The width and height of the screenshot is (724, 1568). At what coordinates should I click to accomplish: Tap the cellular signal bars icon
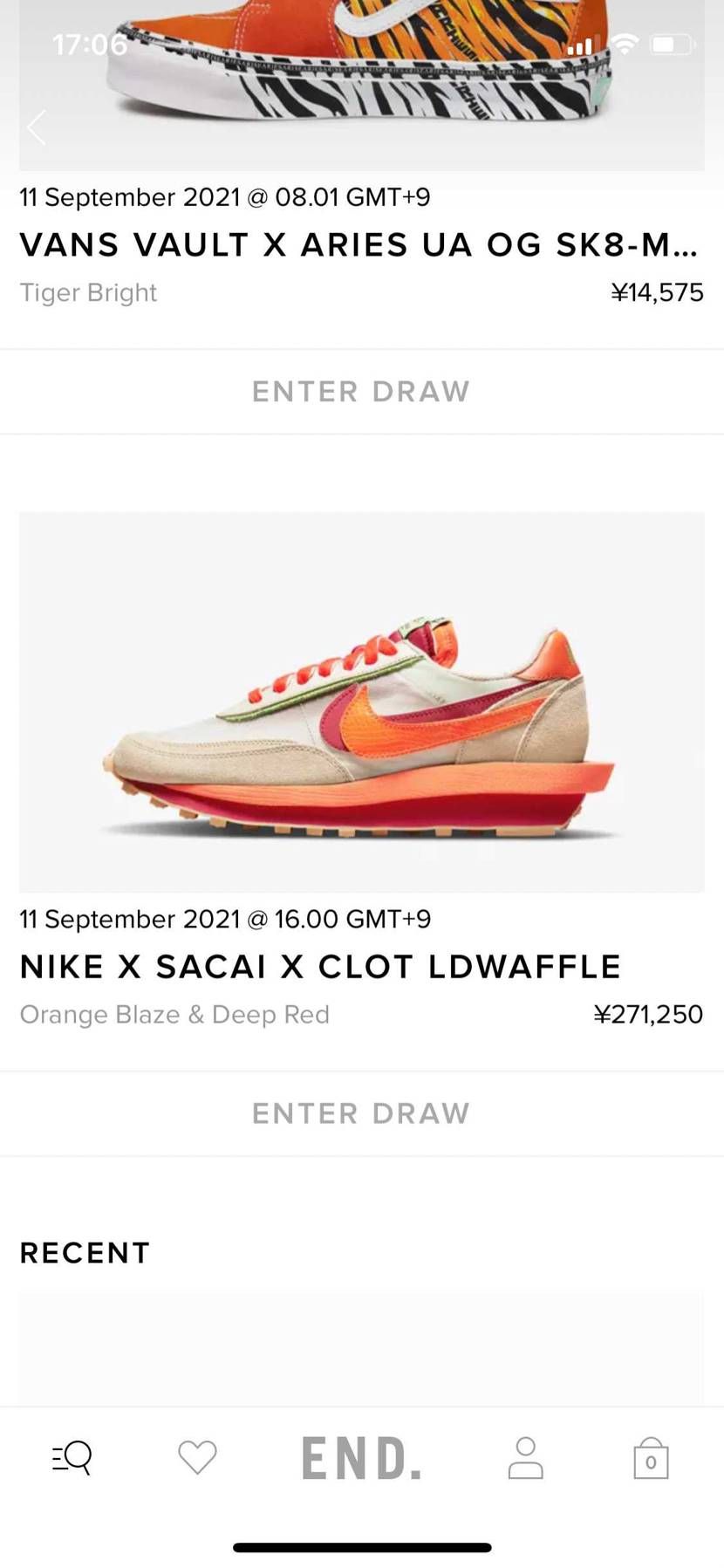click(x=580, y=45)
